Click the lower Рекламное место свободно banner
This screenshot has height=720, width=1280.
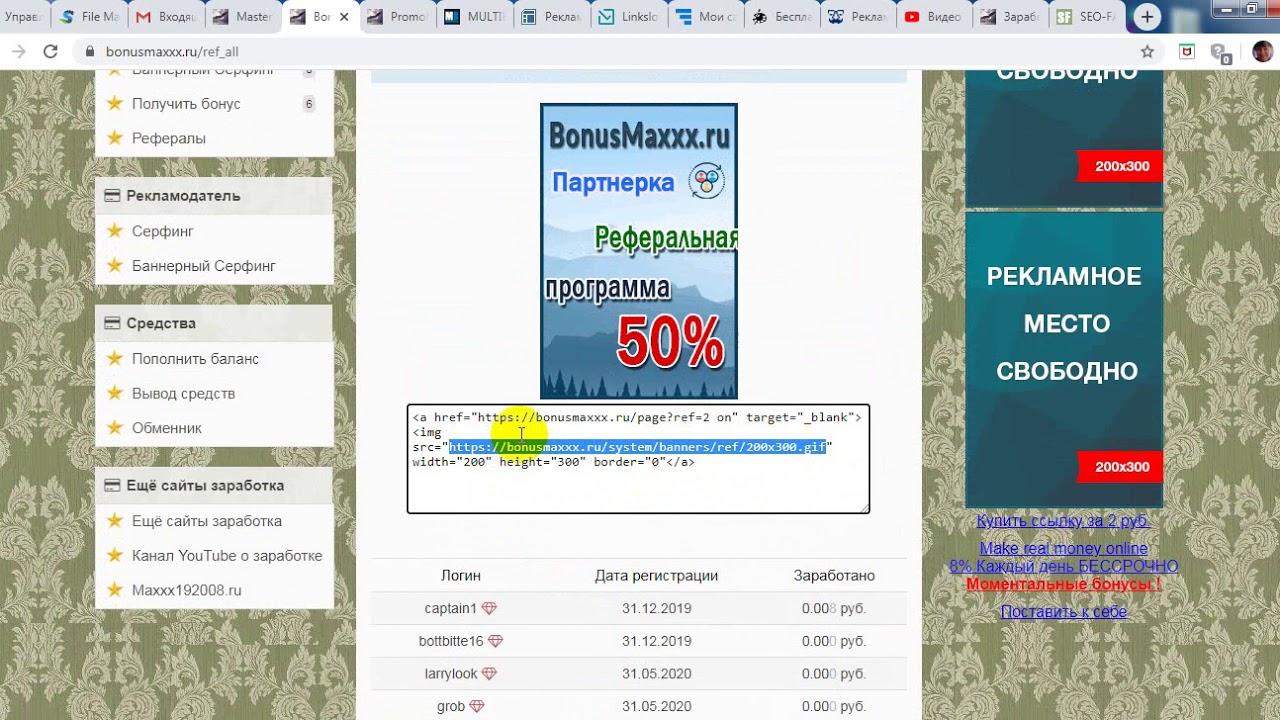pos(1064,359)
